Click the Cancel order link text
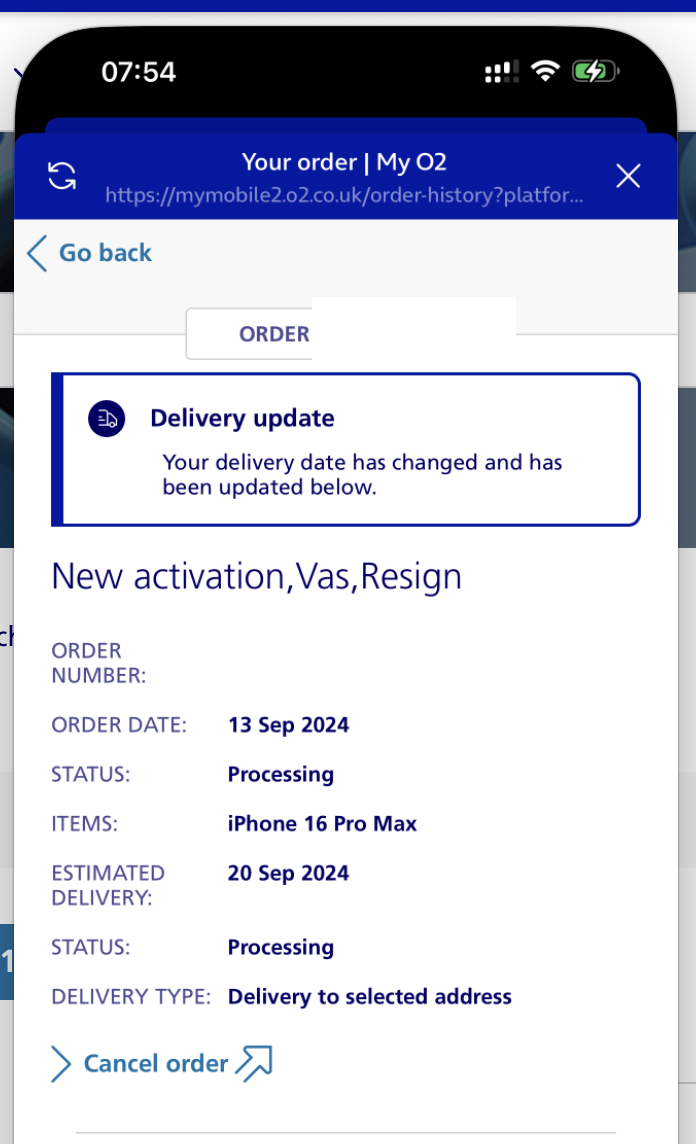 (156, 1063)
